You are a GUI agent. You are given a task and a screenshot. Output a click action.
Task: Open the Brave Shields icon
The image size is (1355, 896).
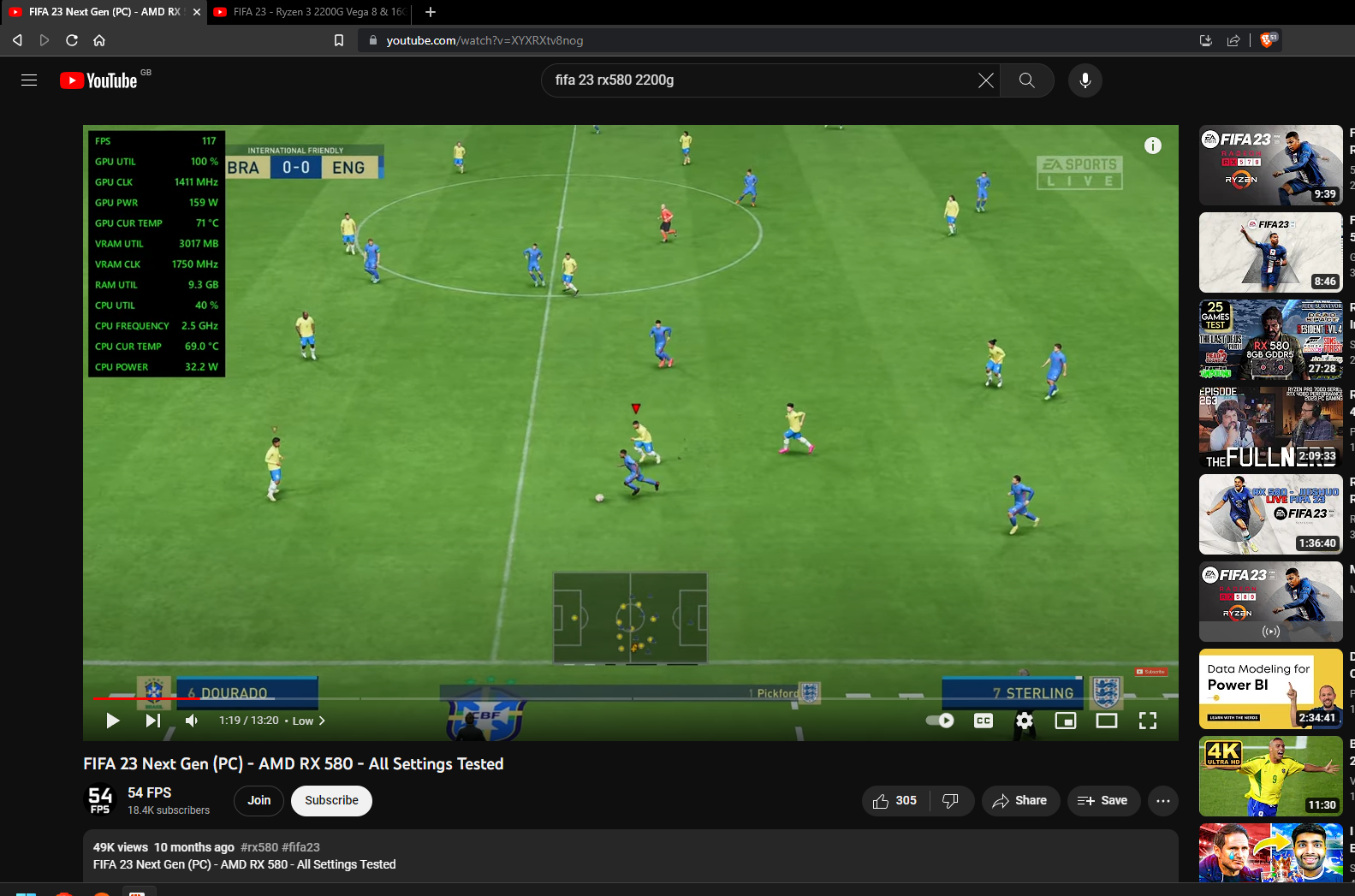click(x=1269, y=39)
